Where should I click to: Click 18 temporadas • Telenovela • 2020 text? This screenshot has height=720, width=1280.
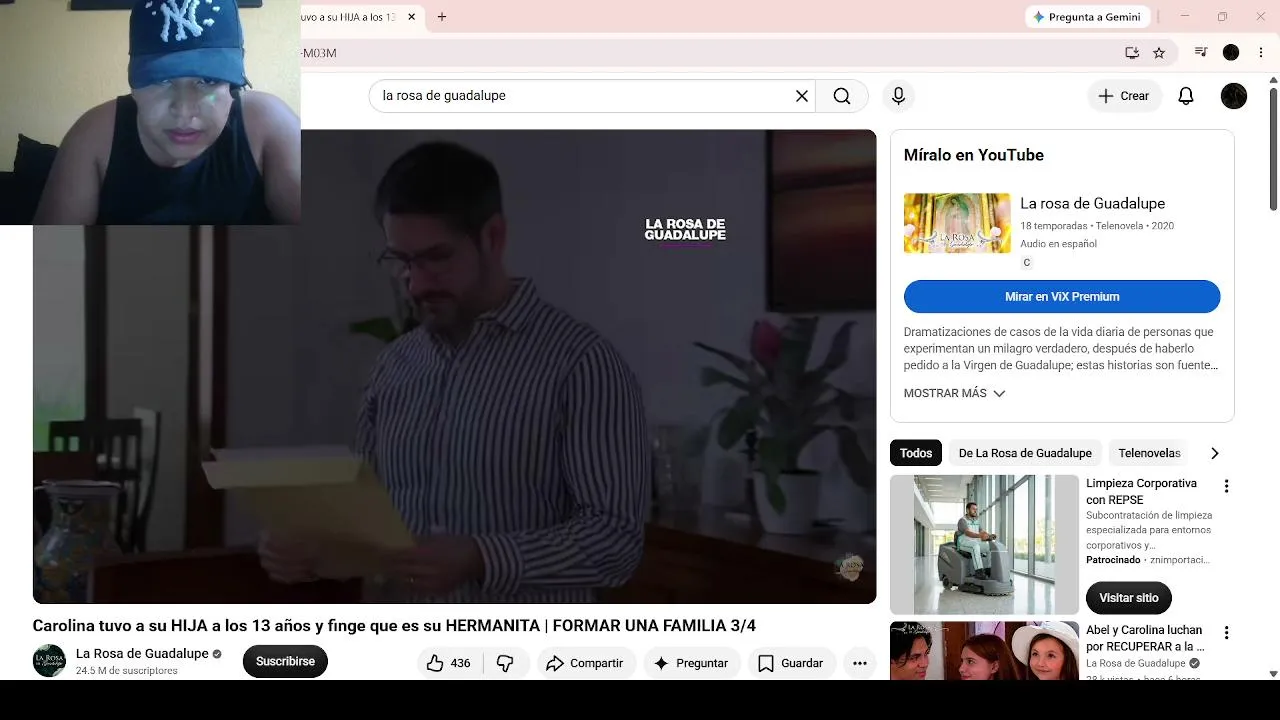(1097, 226)
